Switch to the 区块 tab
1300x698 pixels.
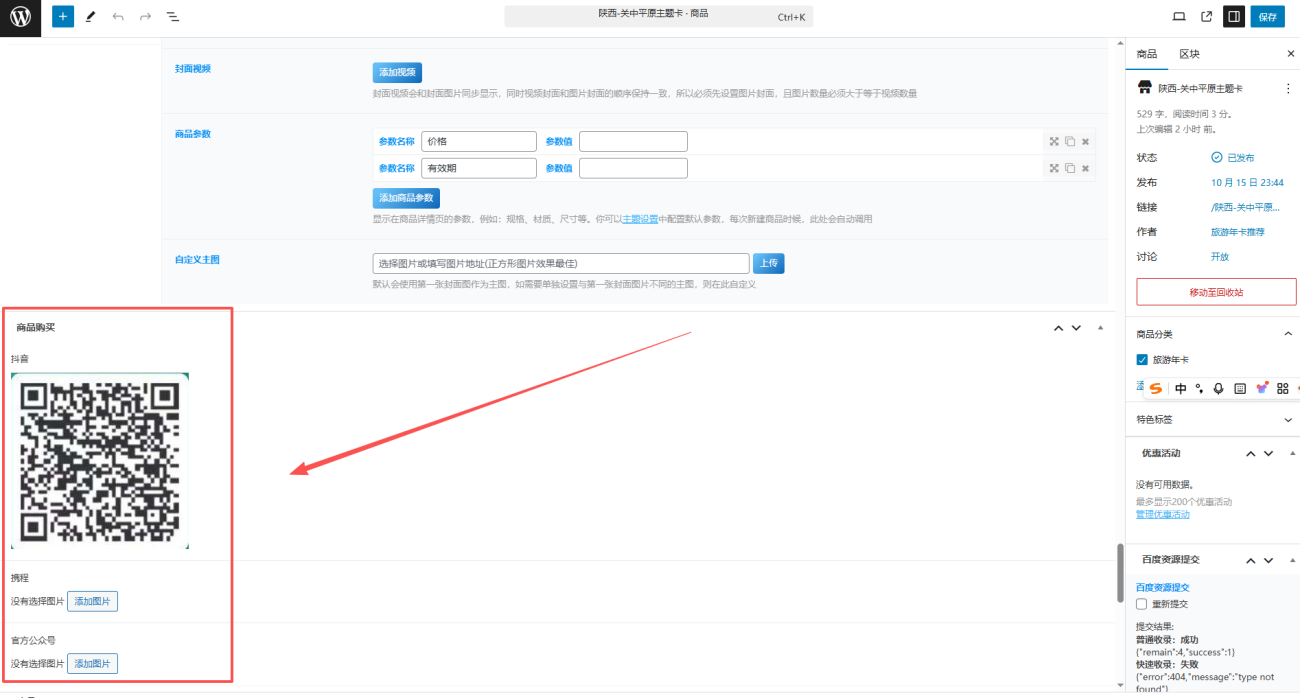tap(1189, 54)
